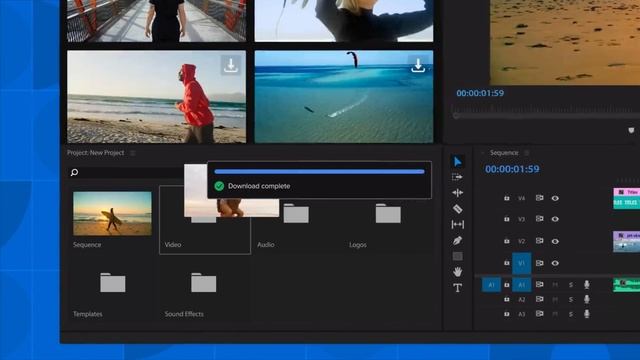Hide track V1 with eye icon
This screenshot has height=360, width=640.
coord(555,263)
